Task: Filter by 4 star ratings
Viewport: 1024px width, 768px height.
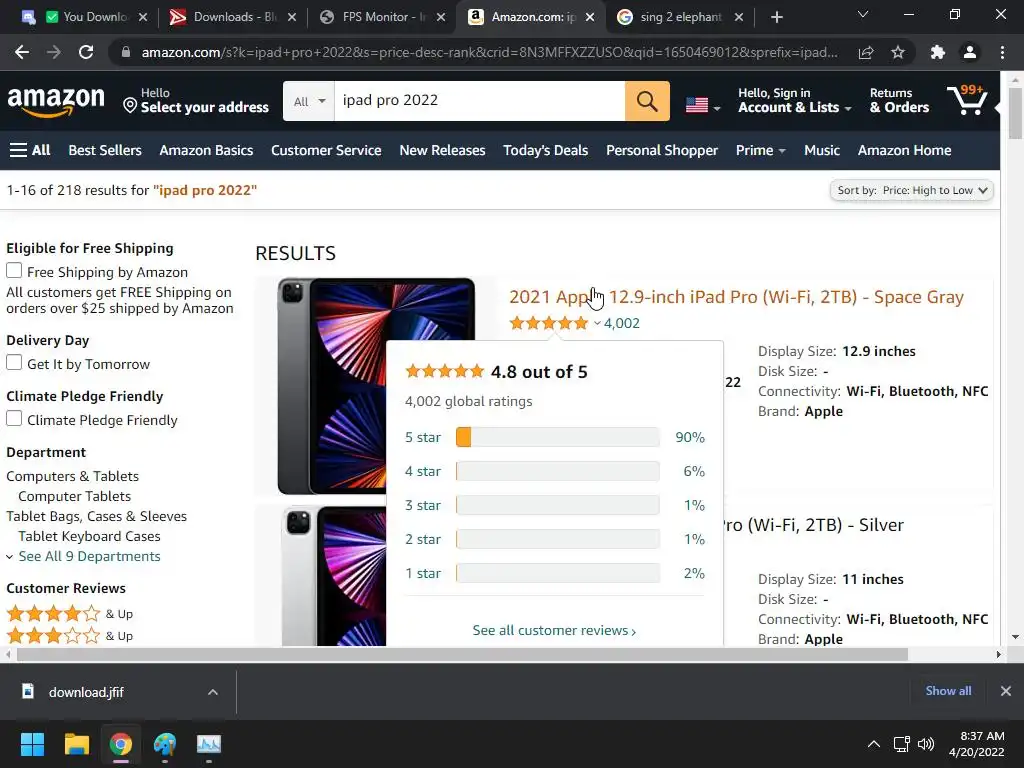Action: click(x=423, y=472)
